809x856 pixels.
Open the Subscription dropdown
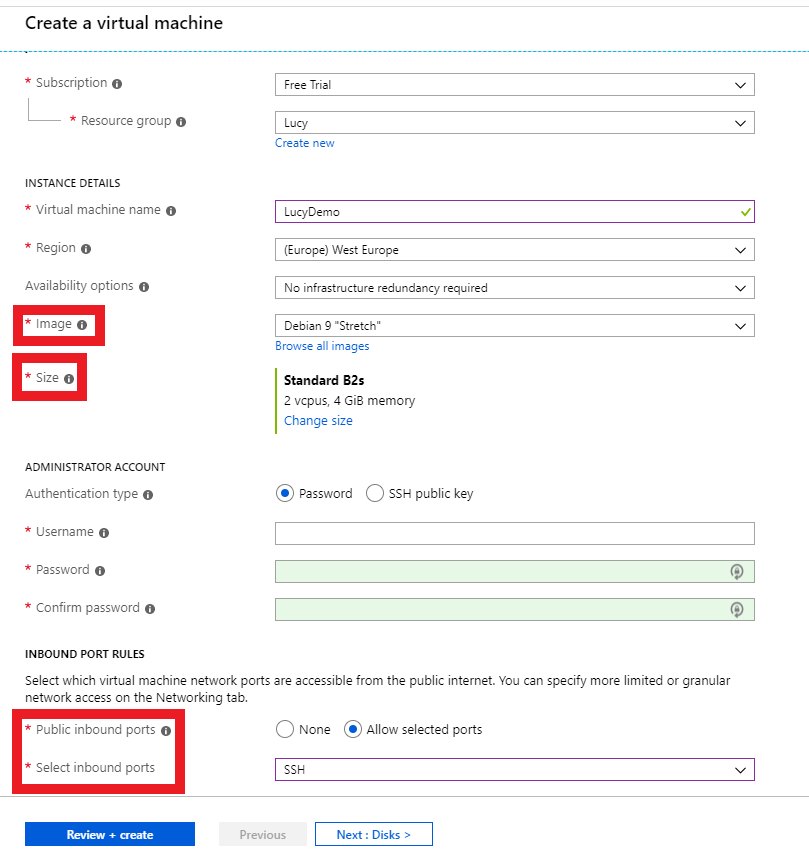tap(515, 85)
